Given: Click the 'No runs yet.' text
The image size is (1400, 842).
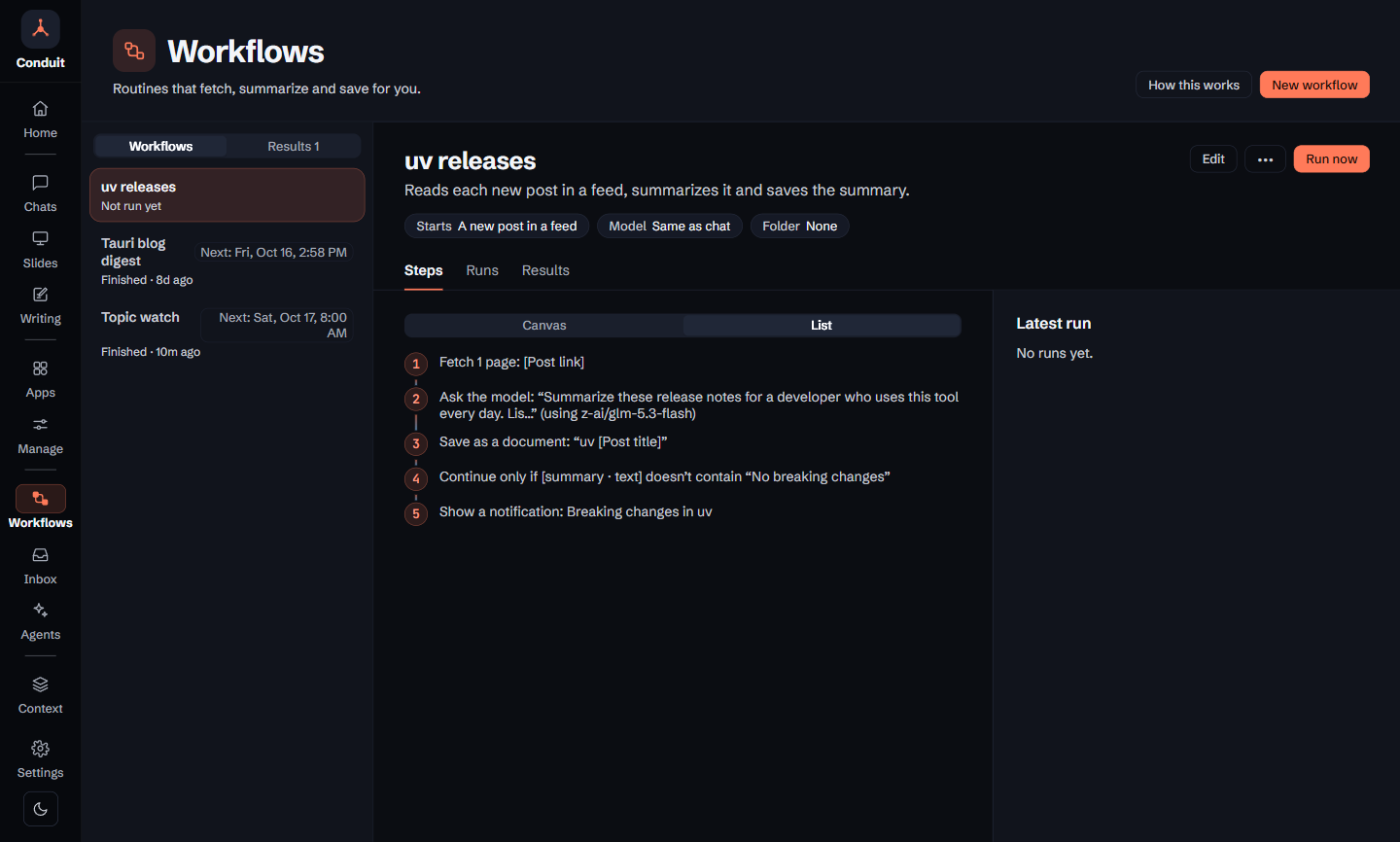Looking at the screenshot, I should pos(1055,354).
